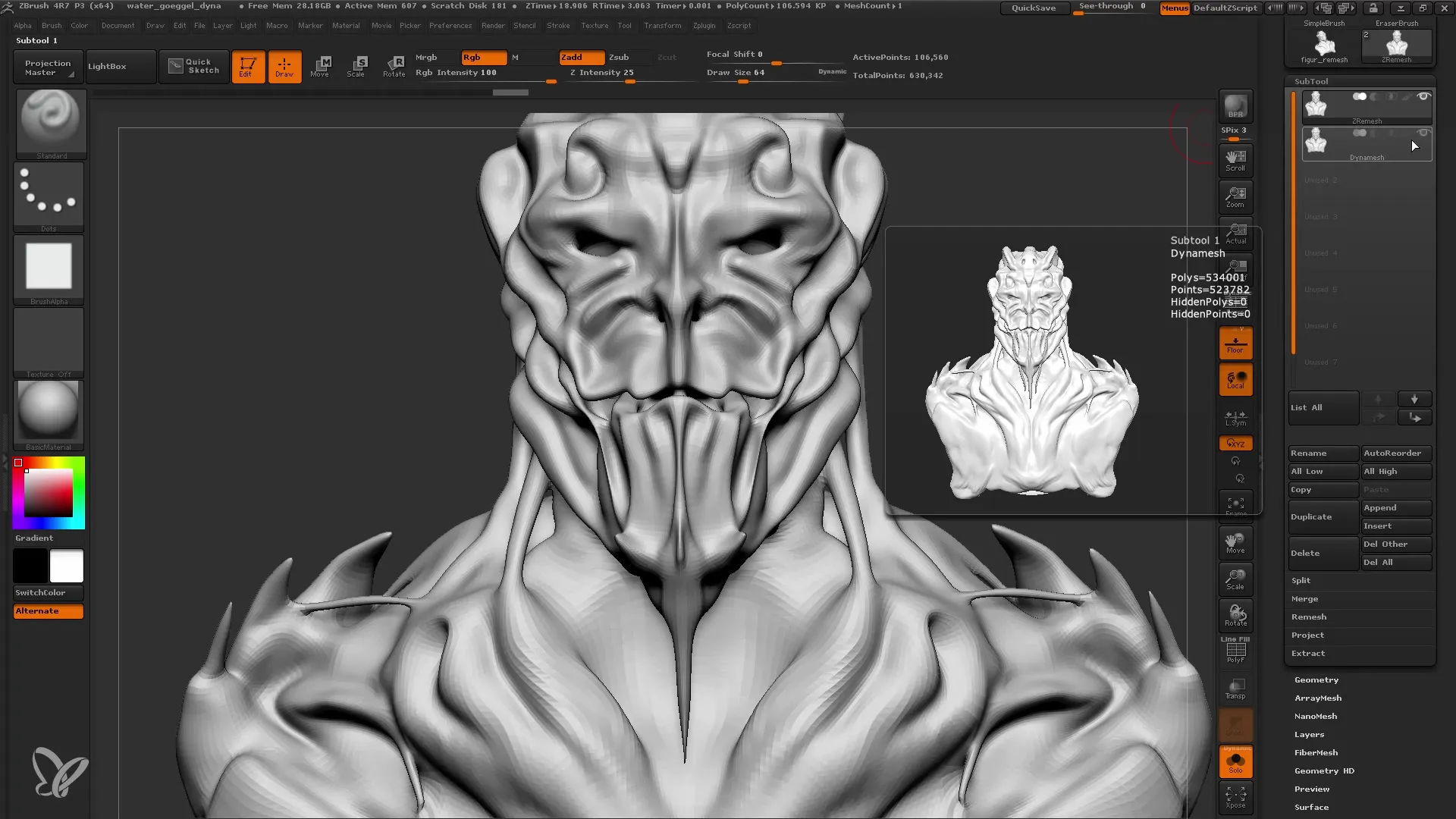Image resolution: width=1456 pixels, height=819 pixels.
Task: Select the Scale tool in sidebar
Action: pos(1235,578)
